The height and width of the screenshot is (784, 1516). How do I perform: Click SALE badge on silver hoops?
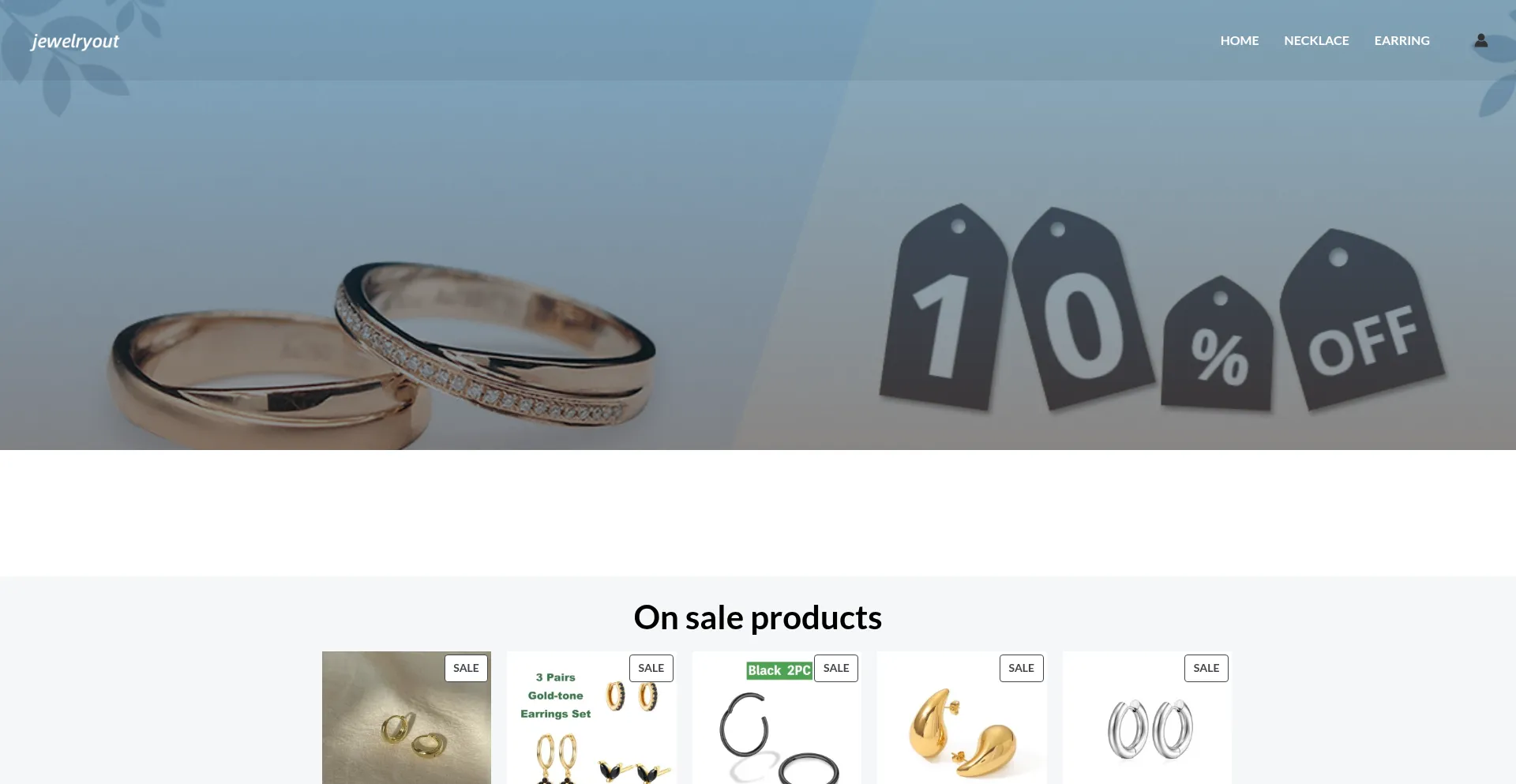click(1206, 668)
